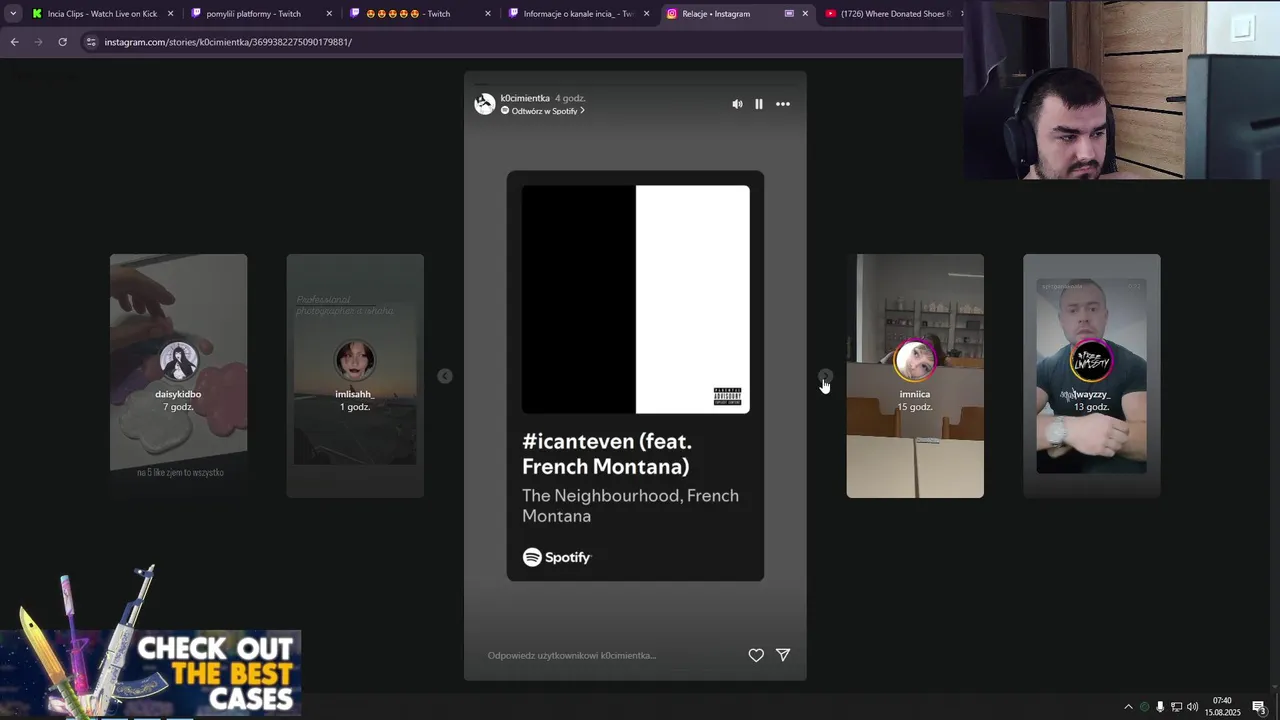1280x720 pixels.
Task: Go to the next story arrow
Action: click(x=825, y=376)
